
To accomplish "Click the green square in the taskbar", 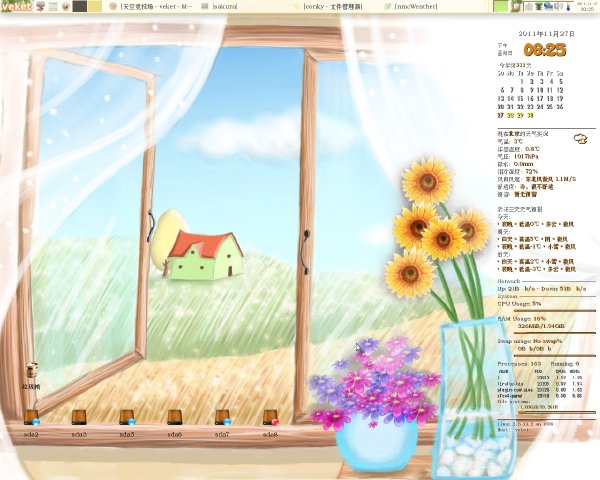I will 501,7.
